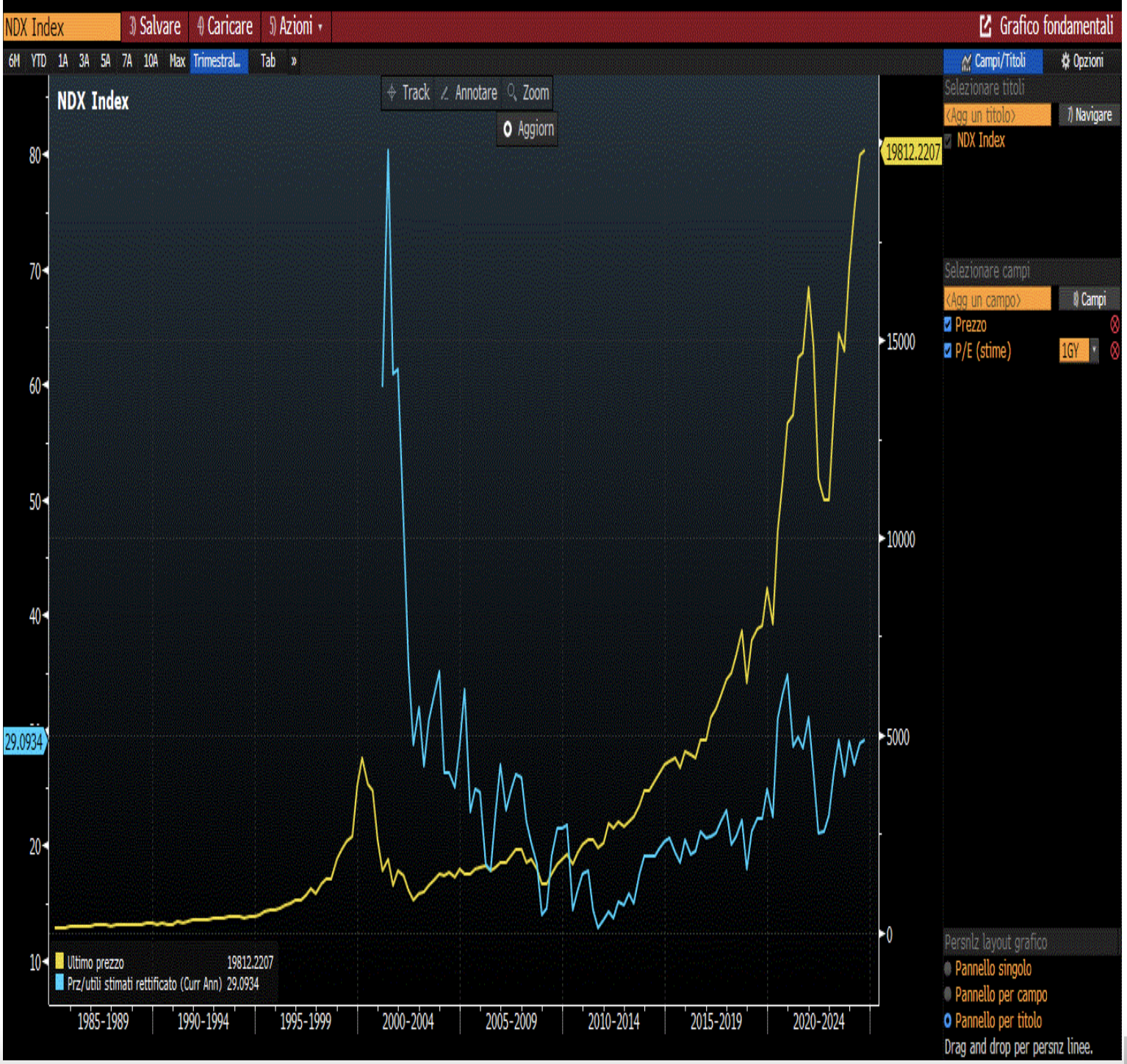Click the 29.0934 P/E label on axis
Image resolution: width=1127 pixels, height=1064 pixels.
pyautogui.click(x=24, y=741)
